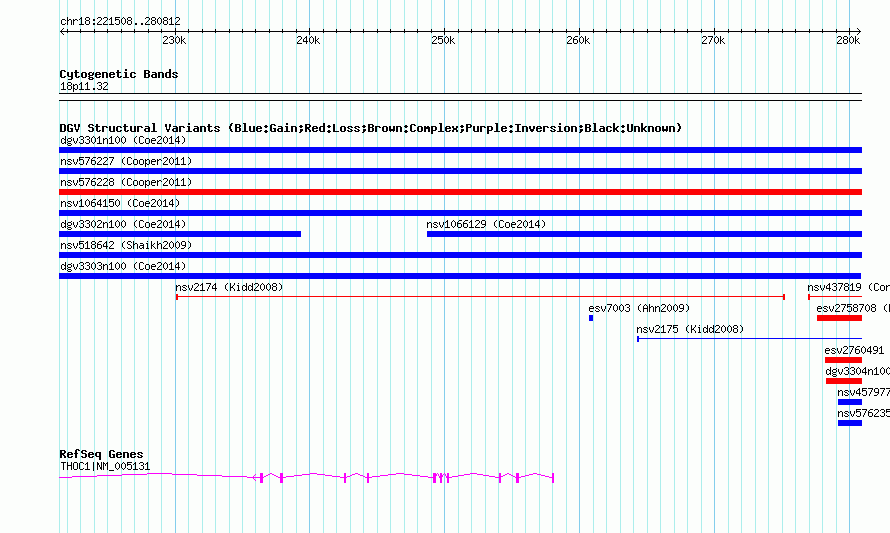Click the nsv576227 (Cooper2011) label

click(x=126, y=161)
